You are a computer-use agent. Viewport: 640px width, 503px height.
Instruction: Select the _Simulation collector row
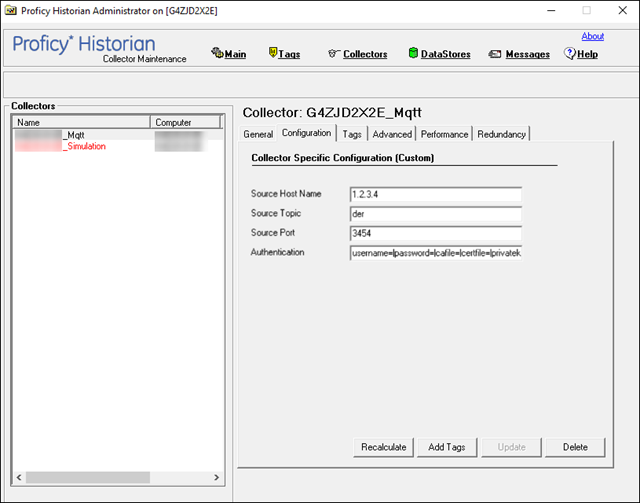point(118,146)
